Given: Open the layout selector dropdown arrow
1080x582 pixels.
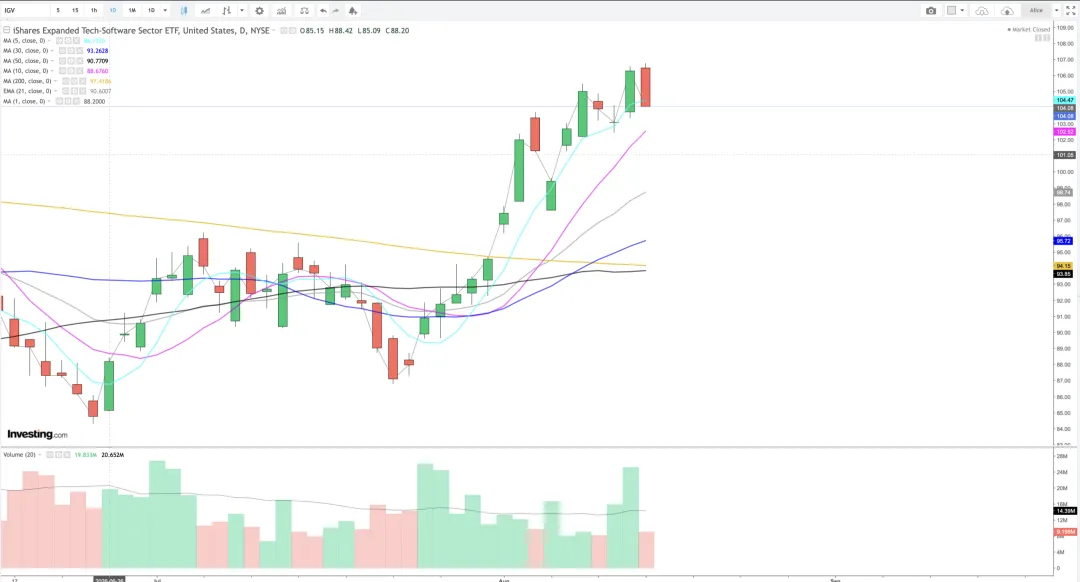Looking at the screenshot, I should 962,10.
